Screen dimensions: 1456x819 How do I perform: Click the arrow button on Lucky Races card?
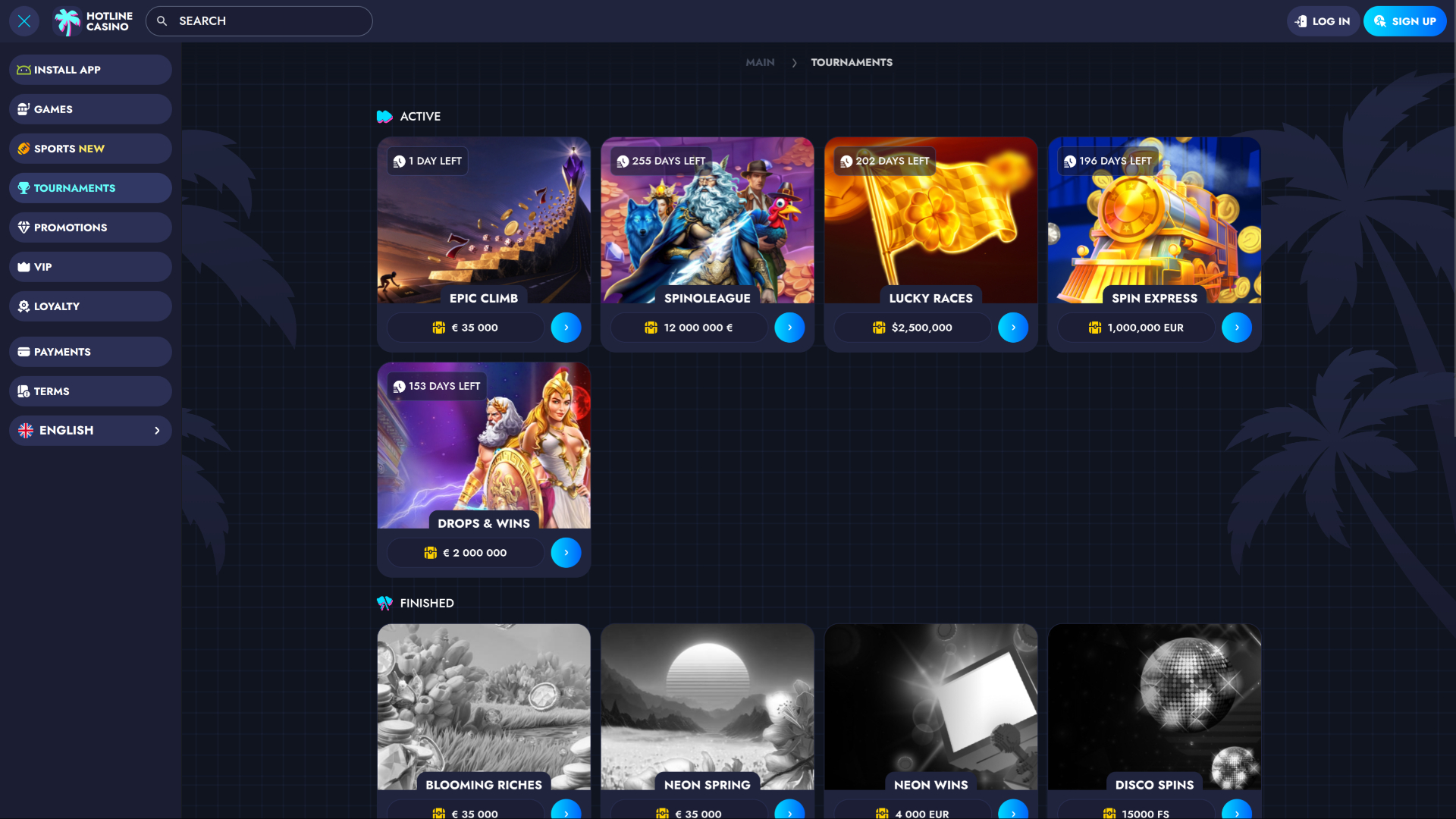pyautogui.click(x=1013, y=328)
